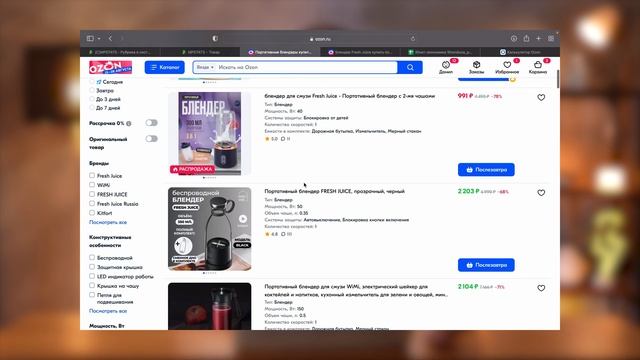Click the Искать на Ozon search field

[306, 67]
